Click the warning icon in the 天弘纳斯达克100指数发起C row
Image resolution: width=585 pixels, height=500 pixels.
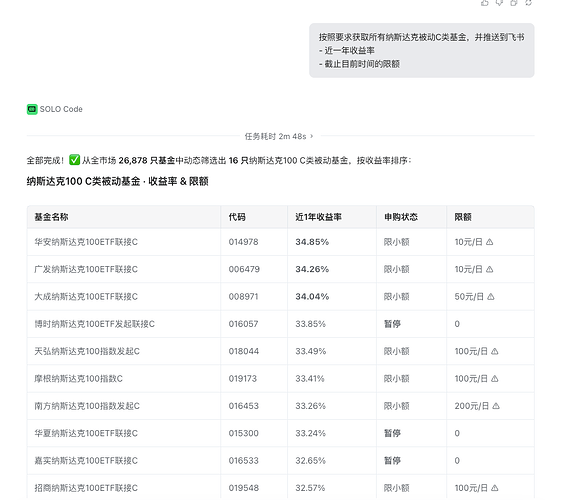tap(495, 351)
